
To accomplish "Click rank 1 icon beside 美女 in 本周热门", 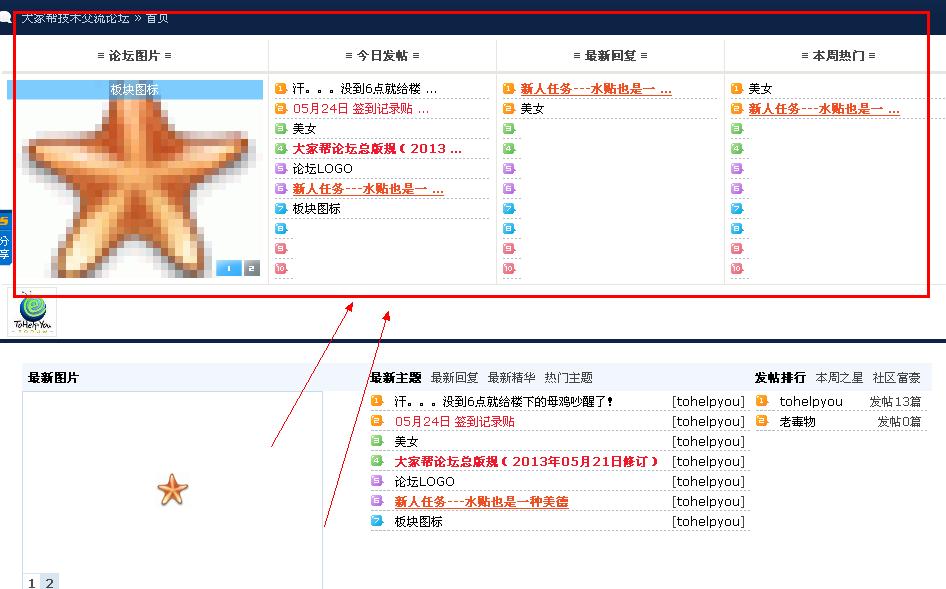I will 737,89.
